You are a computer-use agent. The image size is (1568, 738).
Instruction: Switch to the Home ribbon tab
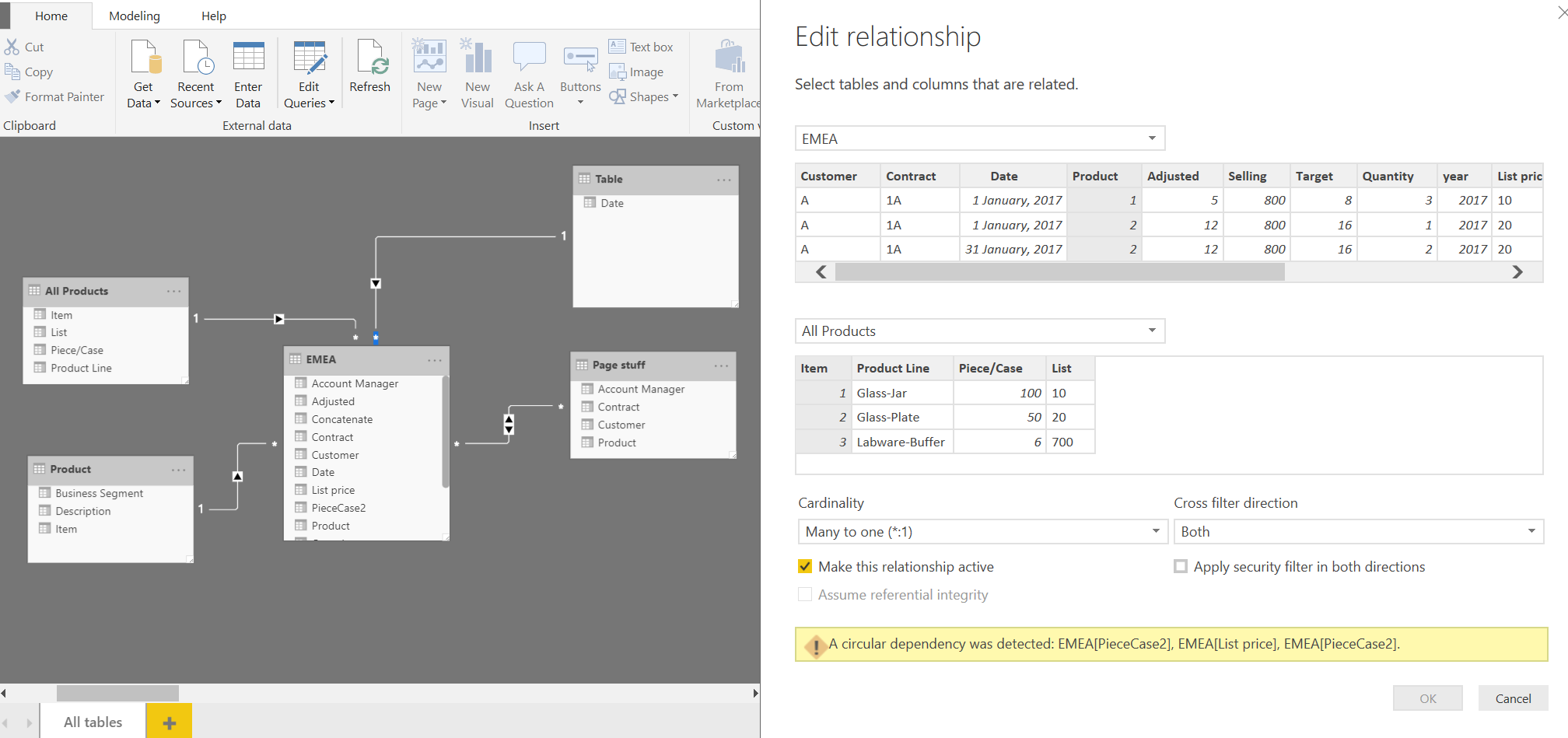tap(51, 16)
